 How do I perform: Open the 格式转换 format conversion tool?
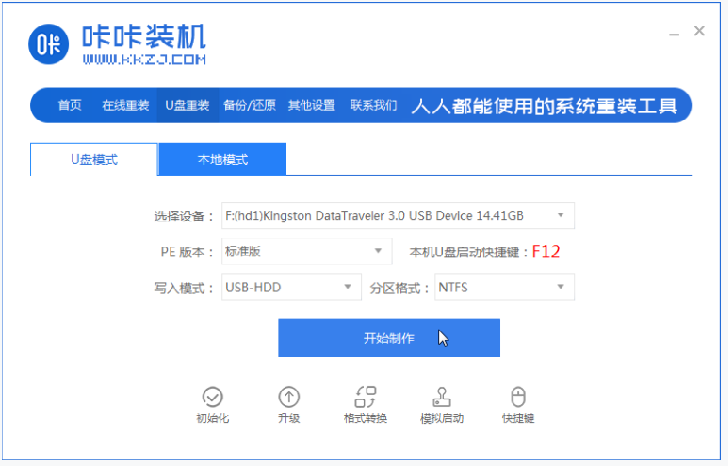[x=364, y=397]
